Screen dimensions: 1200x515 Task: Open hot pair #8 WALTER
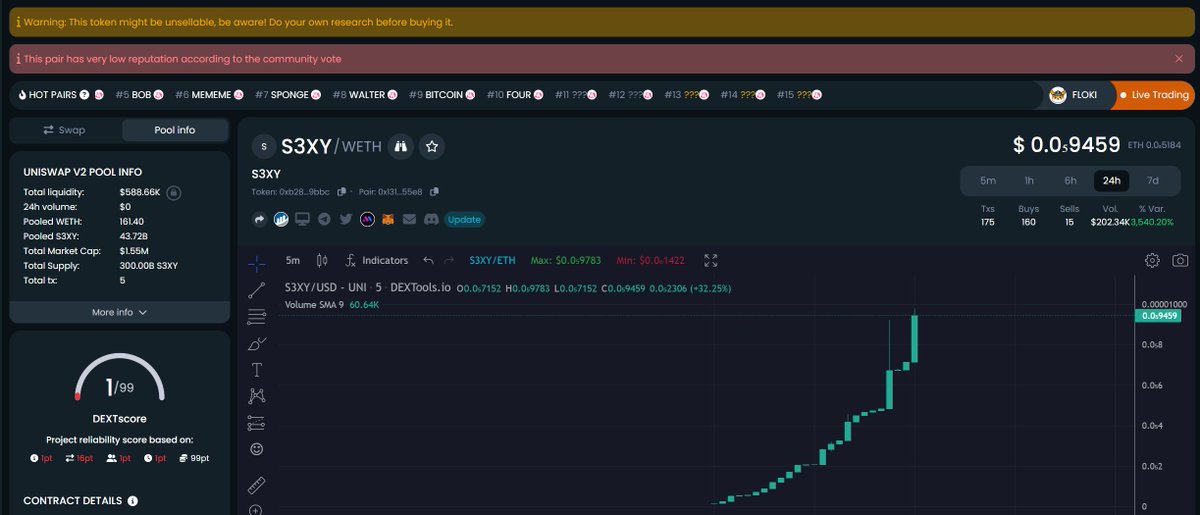[366, 95]
